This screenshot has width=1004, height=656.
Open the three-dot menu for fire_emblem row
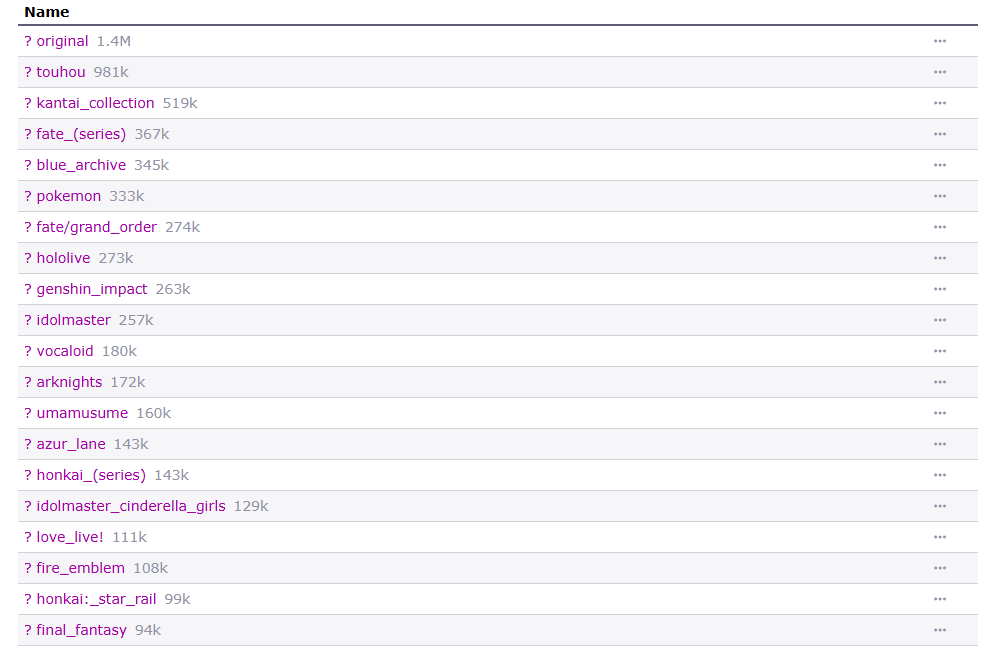pyautogui.click(x=939, y=568)
